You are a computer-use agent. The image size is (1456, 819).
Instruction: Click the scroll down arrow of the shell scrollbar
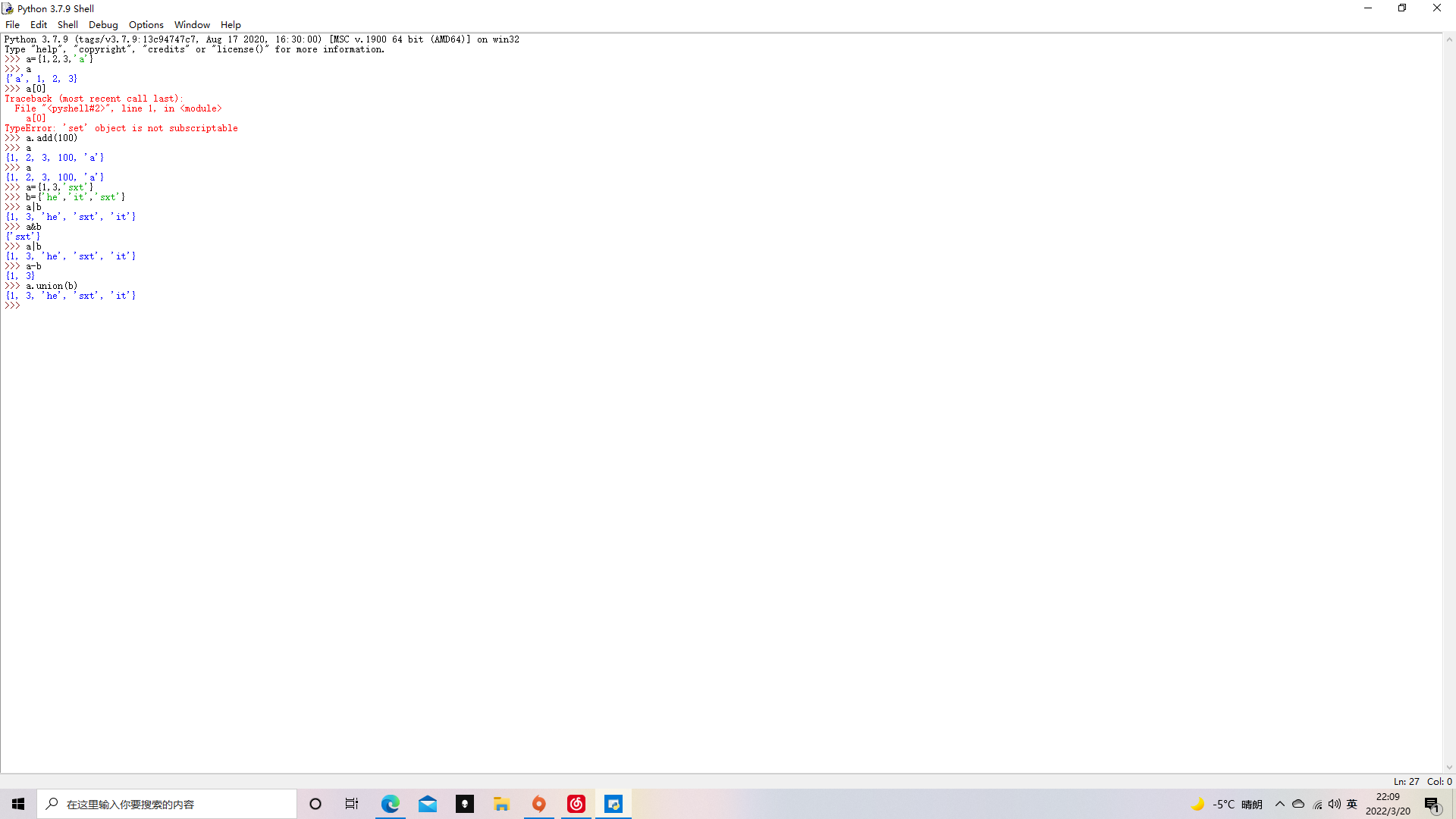coord(1449,767)
